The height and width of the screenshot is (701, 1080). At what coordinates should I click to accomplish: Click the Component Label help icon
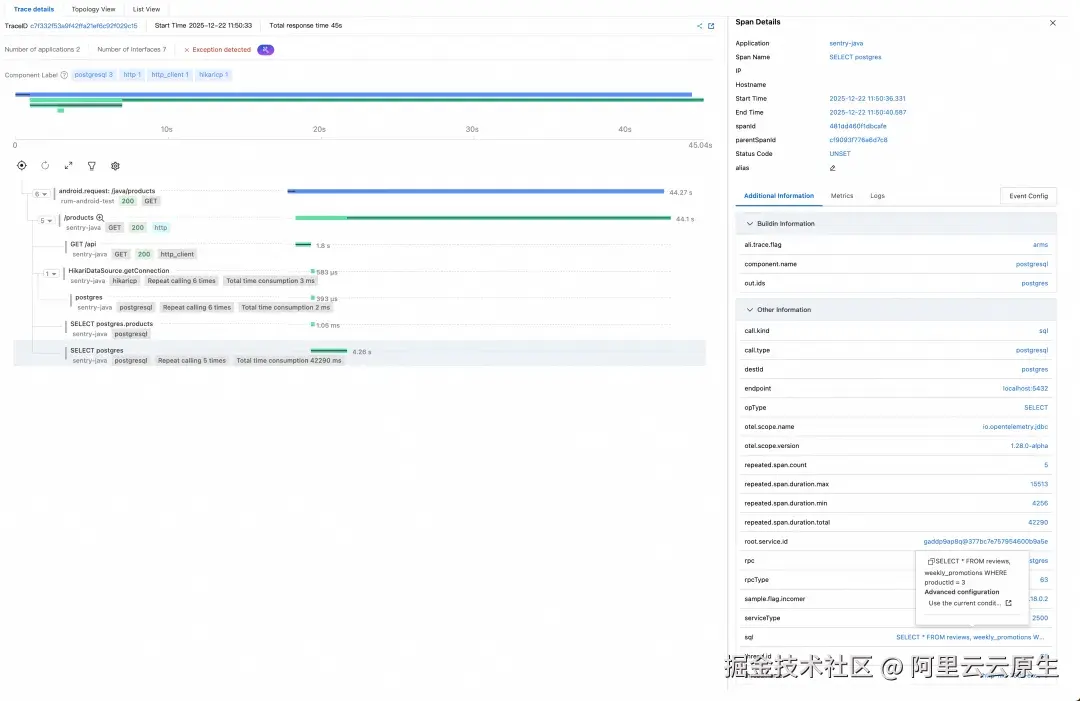pyautogui.click(x=64, y=75)
